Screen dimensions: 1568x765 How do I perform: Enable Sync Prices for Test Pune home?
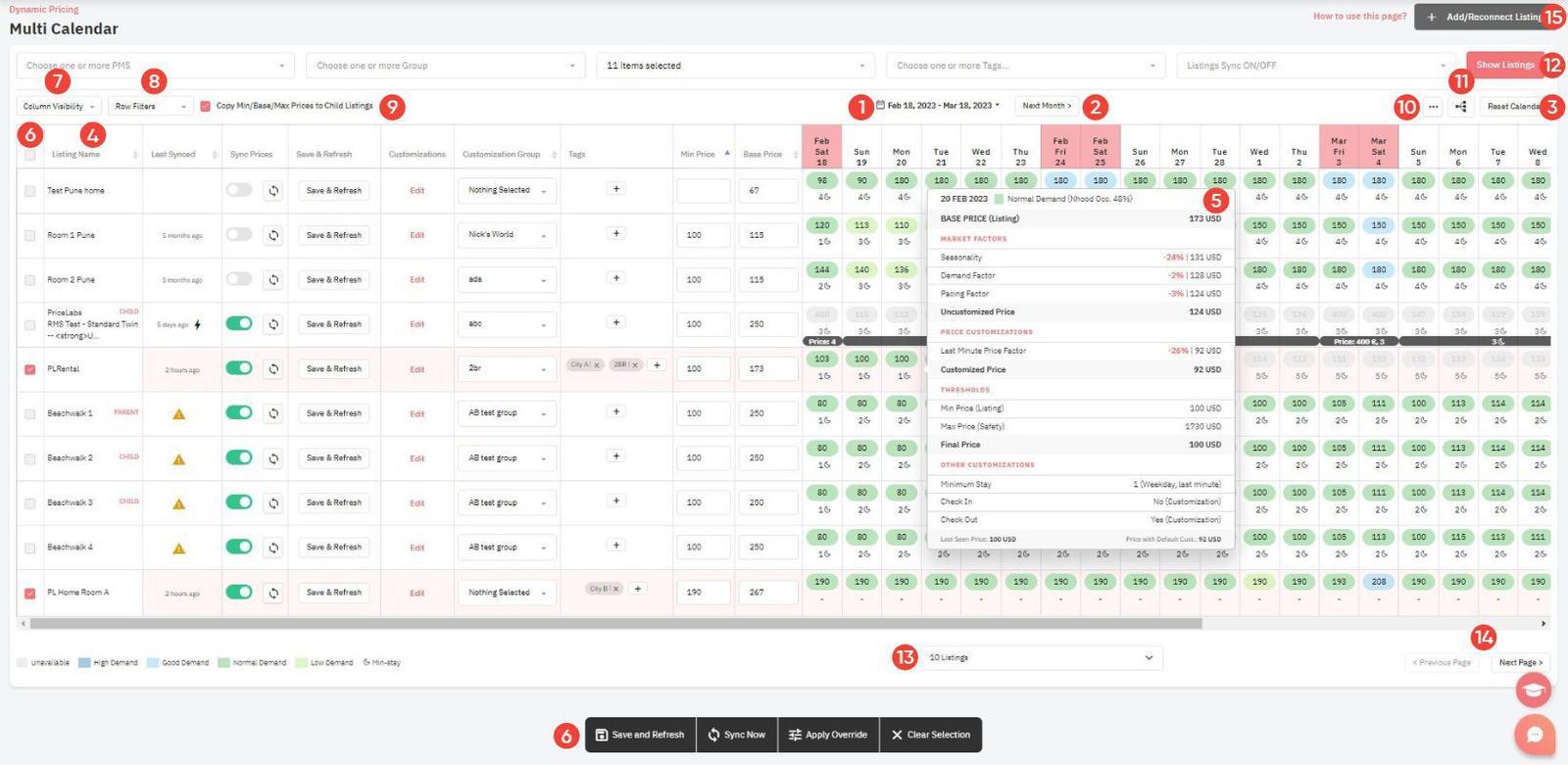pyautogui.click(x=239, y=190)
